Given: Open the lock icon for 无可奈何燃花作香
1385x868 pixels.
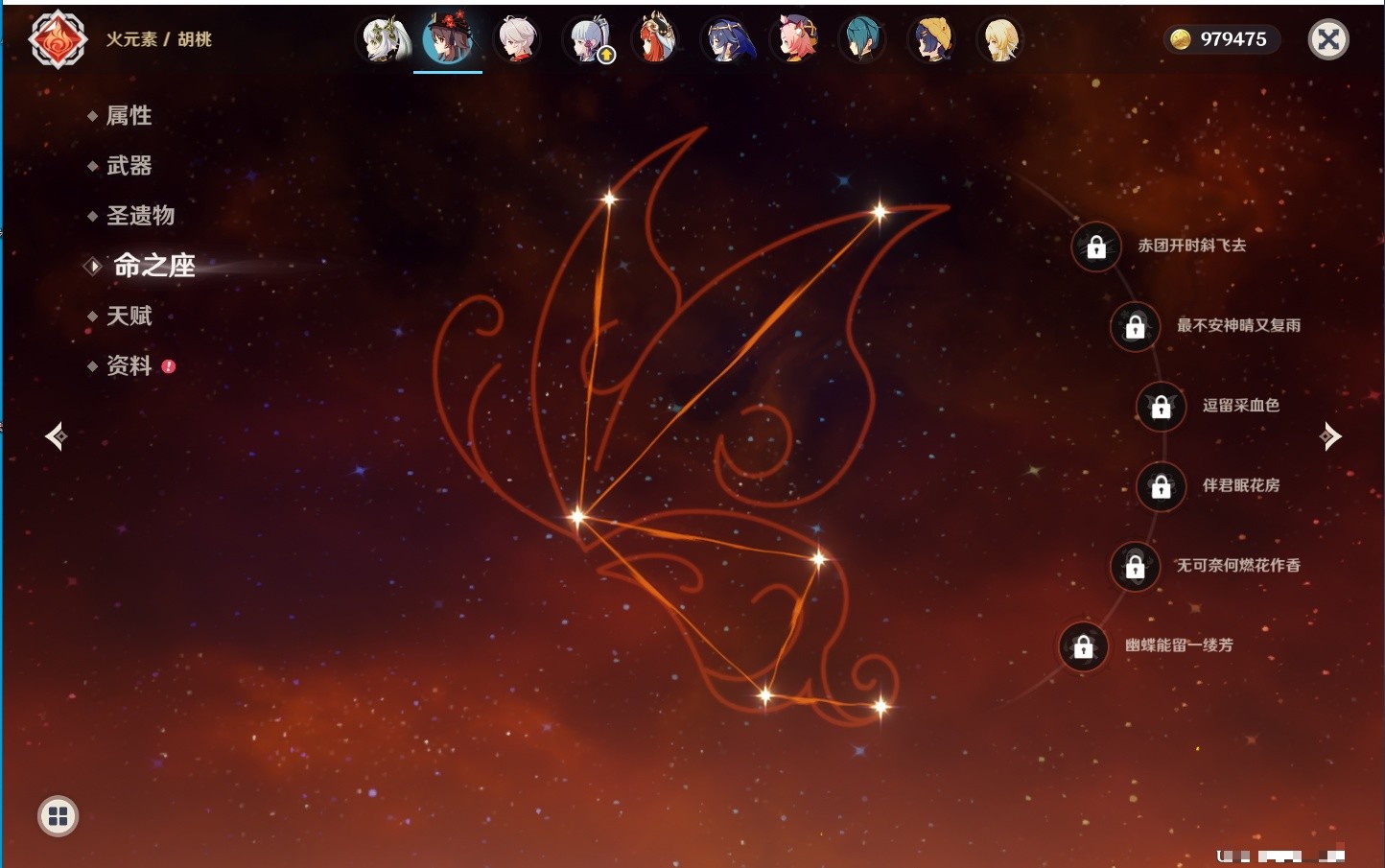Looking at the screenshot, I should (x=1135, y=567).
